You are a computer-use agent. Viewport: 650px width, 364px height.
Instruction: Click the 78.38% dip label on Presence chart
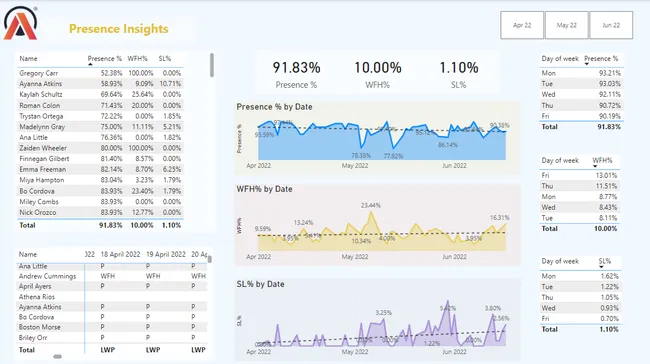pos(361,155)
